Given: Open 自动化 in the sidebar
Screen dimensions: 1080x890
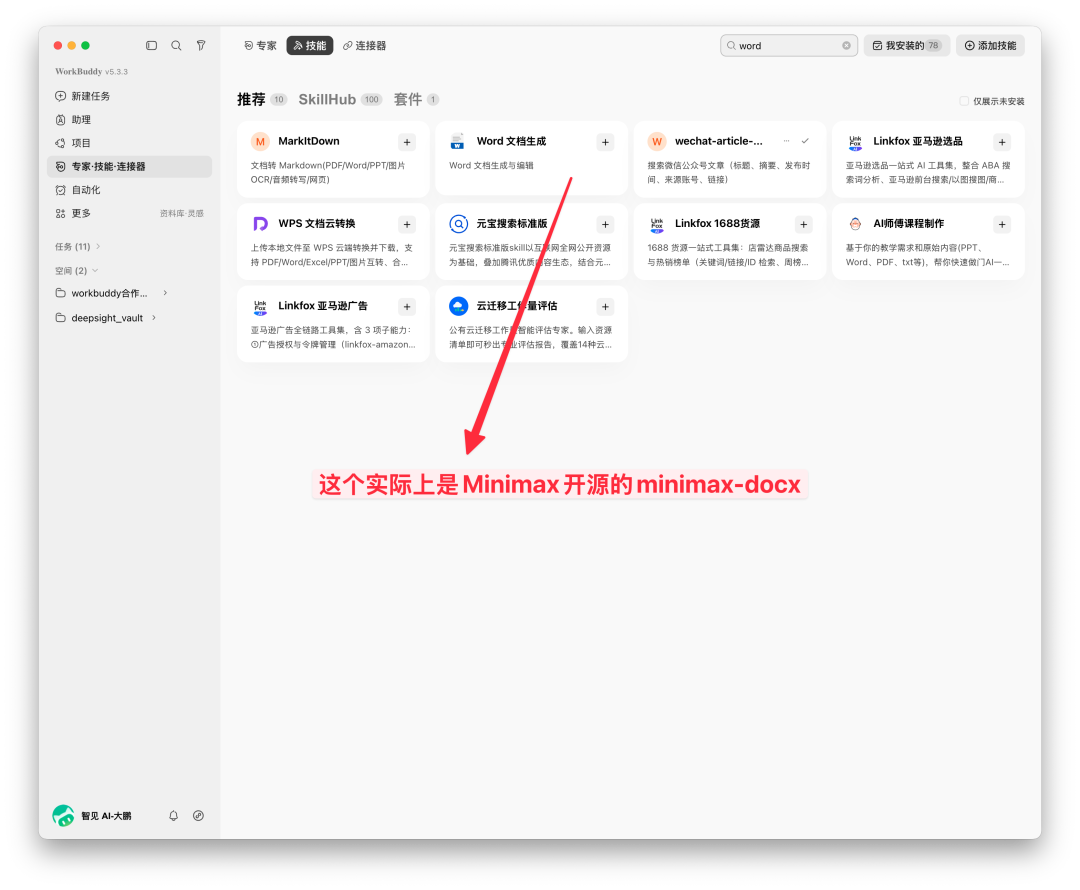Looking at the screenshot, I should pyautogui.click(x=129, y=190).
